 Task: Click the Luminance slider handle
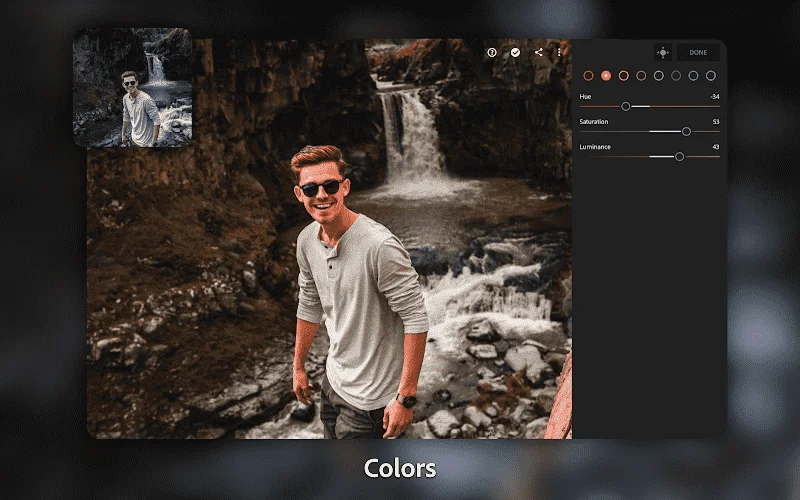(679, 157)
